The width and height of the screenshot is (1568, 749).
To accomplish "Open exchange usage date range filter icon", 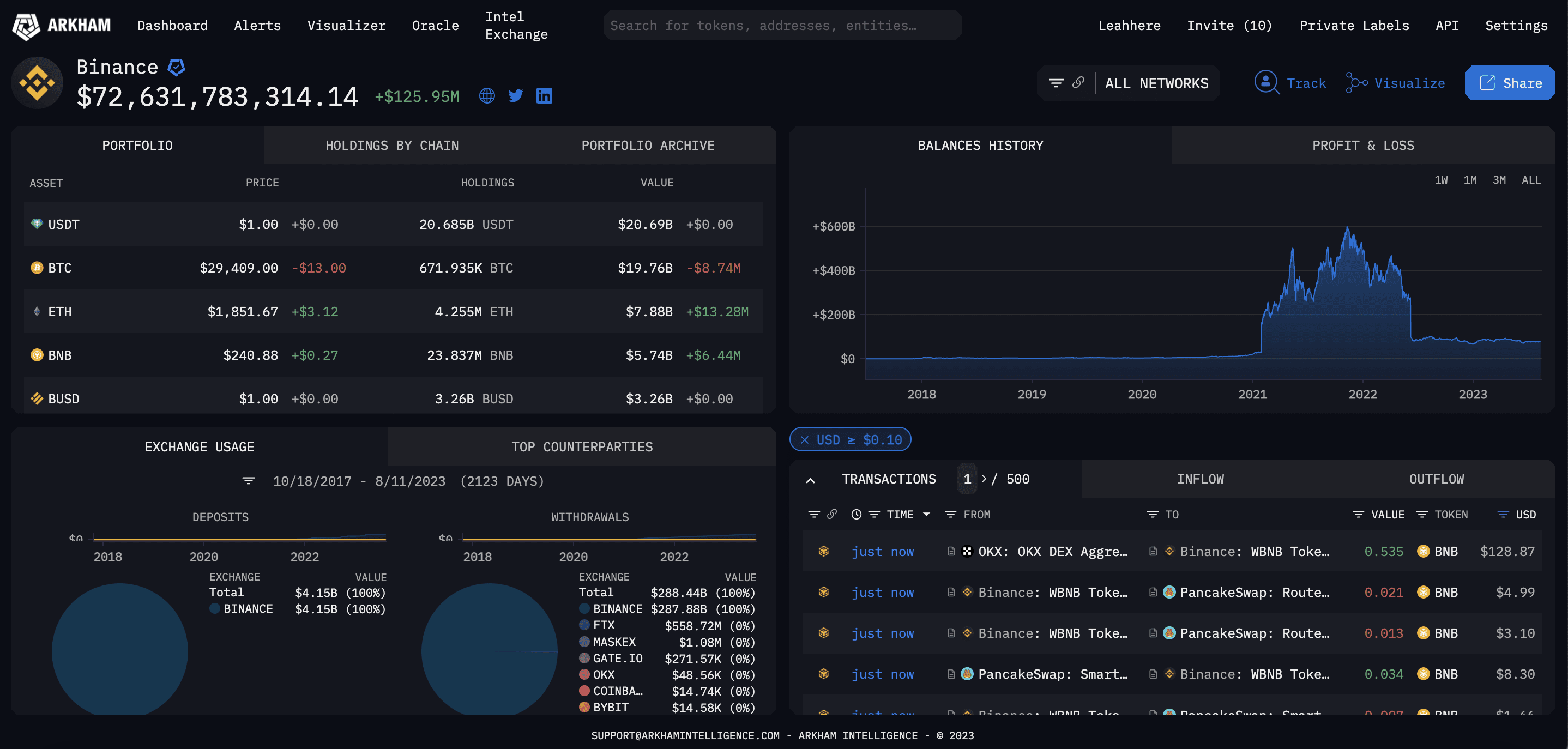I will (249, 481).
